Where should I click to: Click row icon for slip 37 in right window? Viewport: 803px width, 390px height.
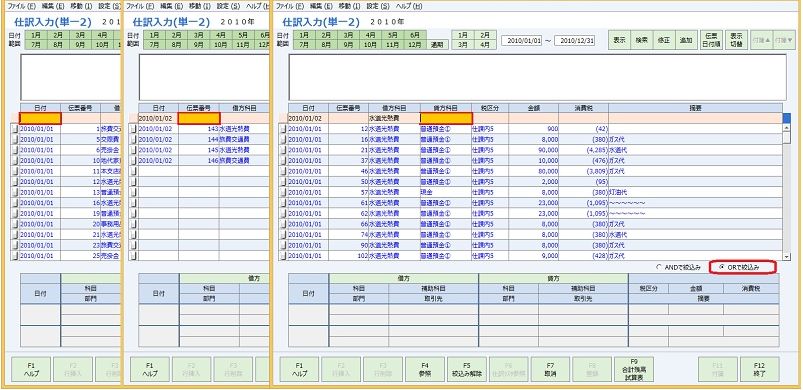tap(283, 161)
